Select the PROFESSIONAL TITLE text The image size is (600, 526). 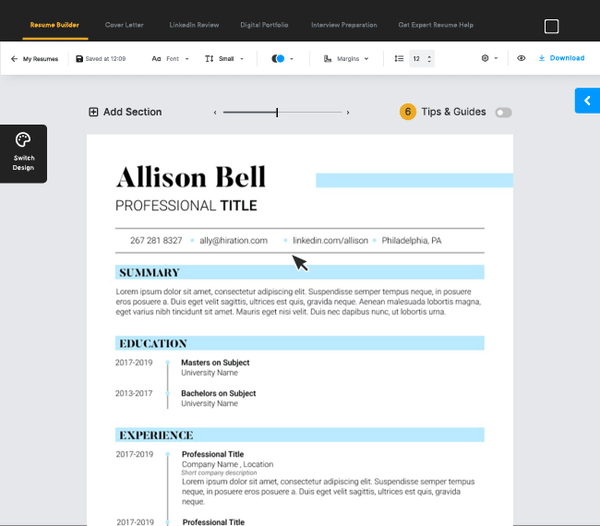(x=186, y=206)
